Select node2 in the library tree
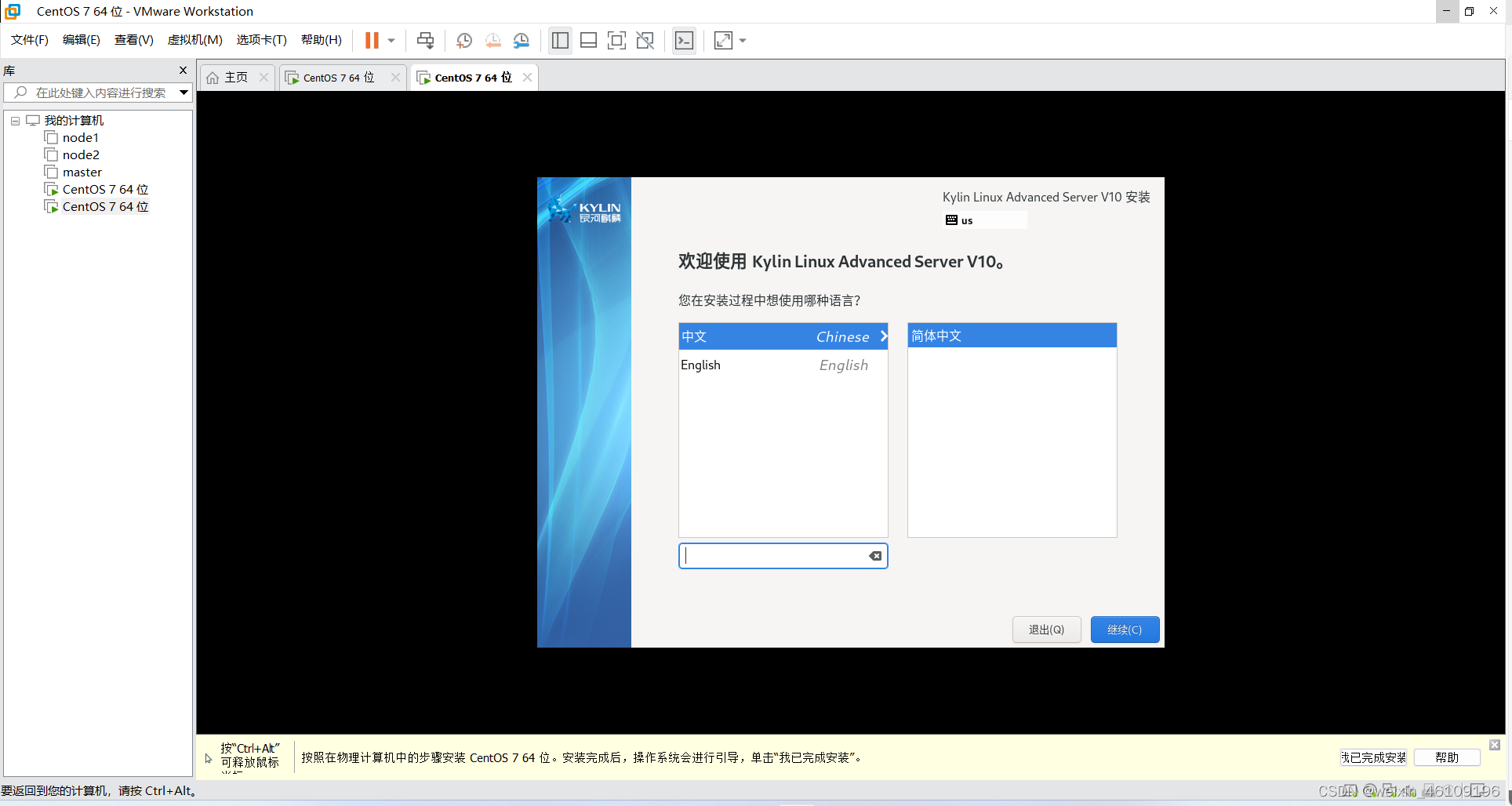 81,155
